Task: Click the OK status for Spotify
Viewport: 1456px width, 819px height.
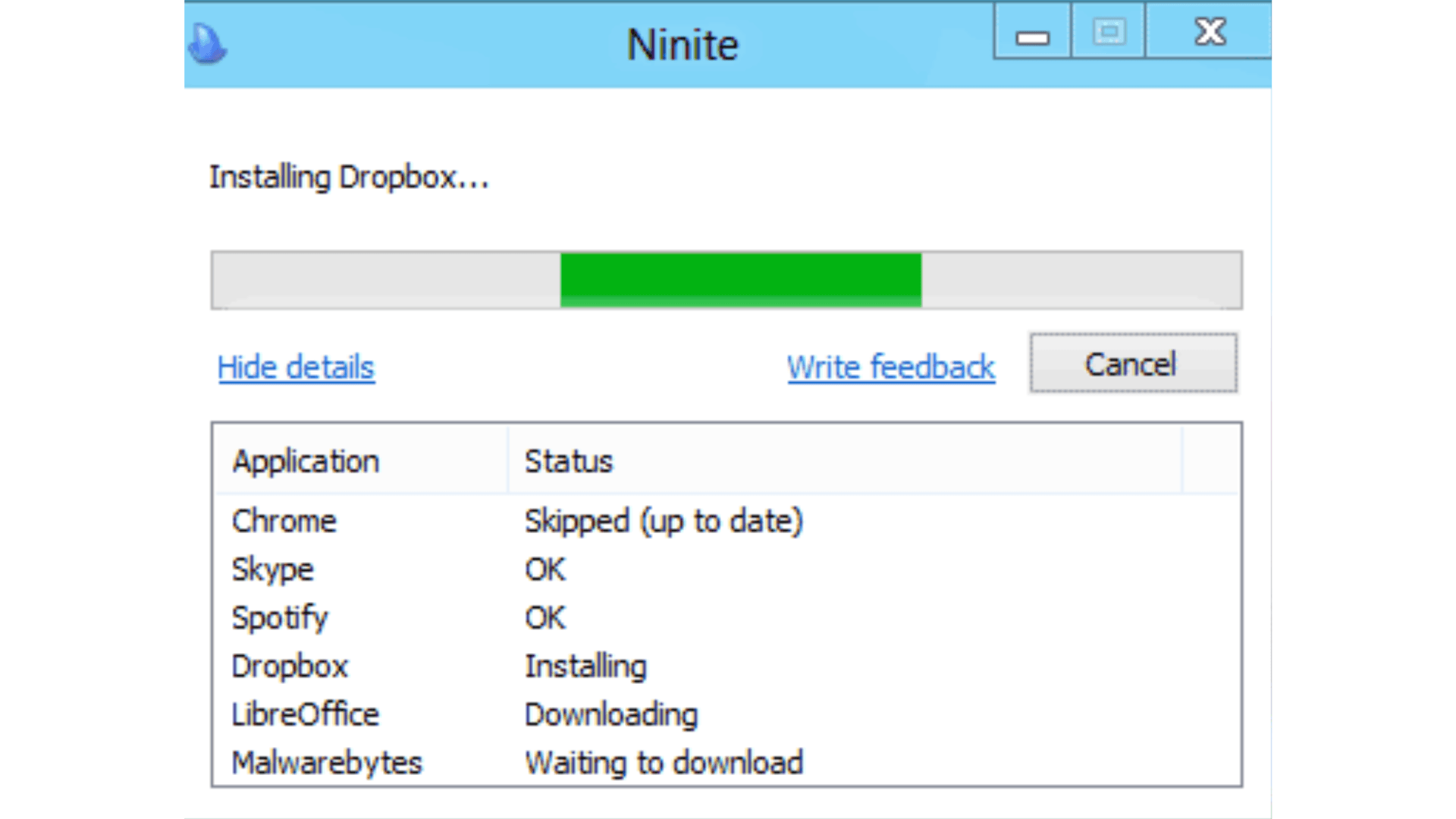Action: [x=544, y=618]
